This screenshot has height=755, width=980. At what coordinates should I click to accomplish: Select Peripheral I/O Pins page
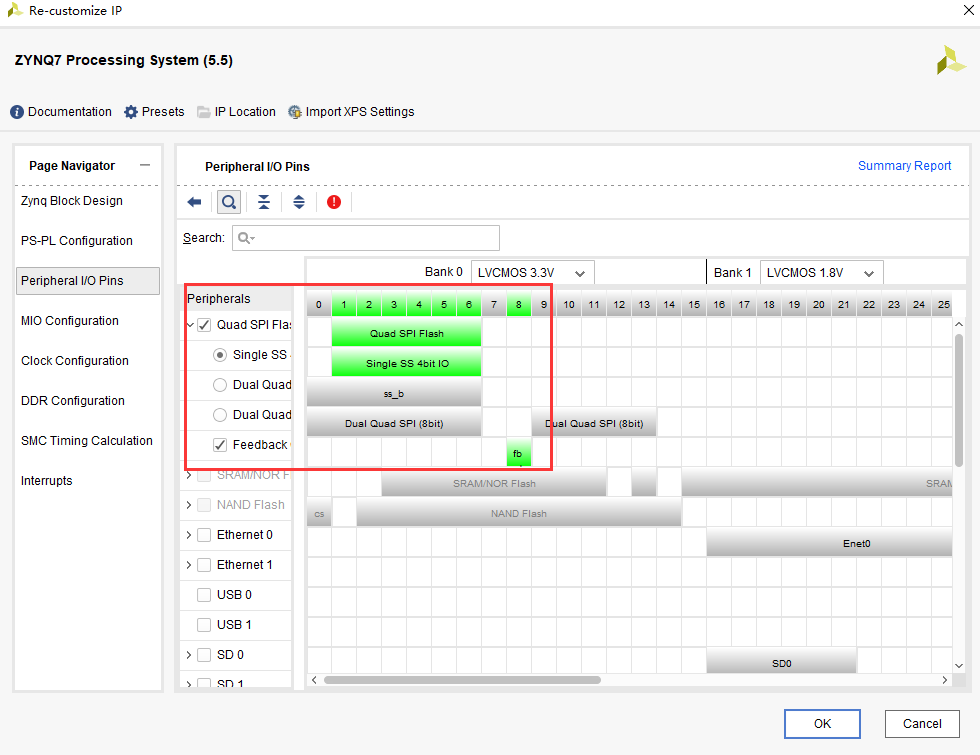coord(88,281)
